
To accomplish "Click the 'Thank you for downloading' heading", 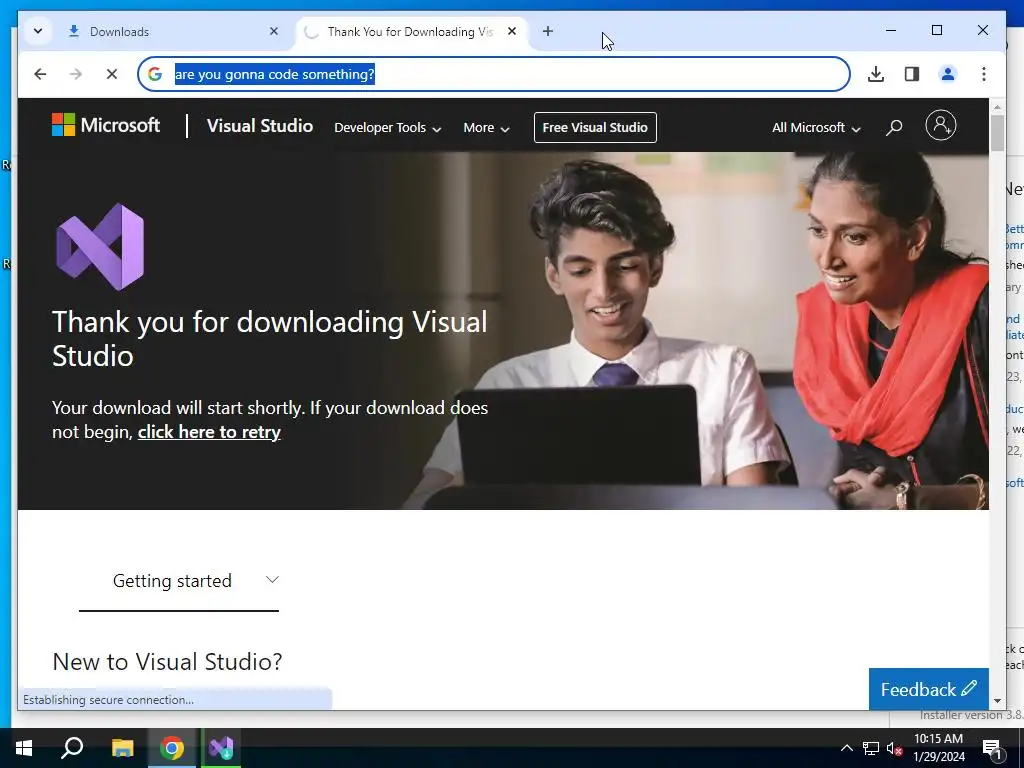I will tap(269, 338).
